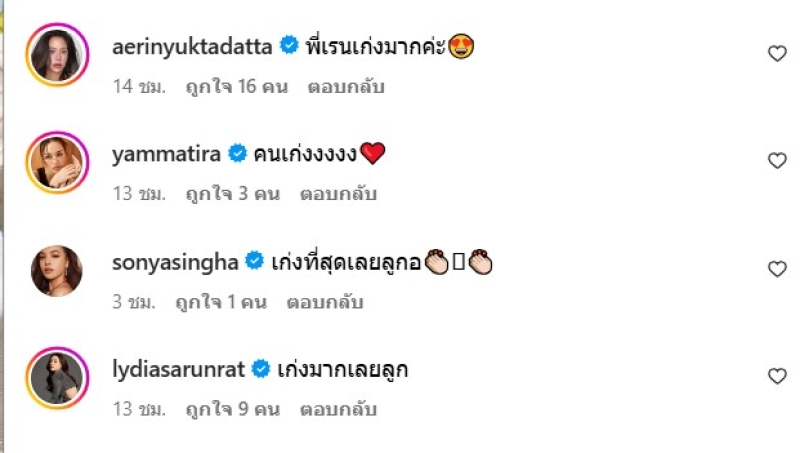
Task: Open aerinyuktadatta's profile picture
Action: pos(57,55)
